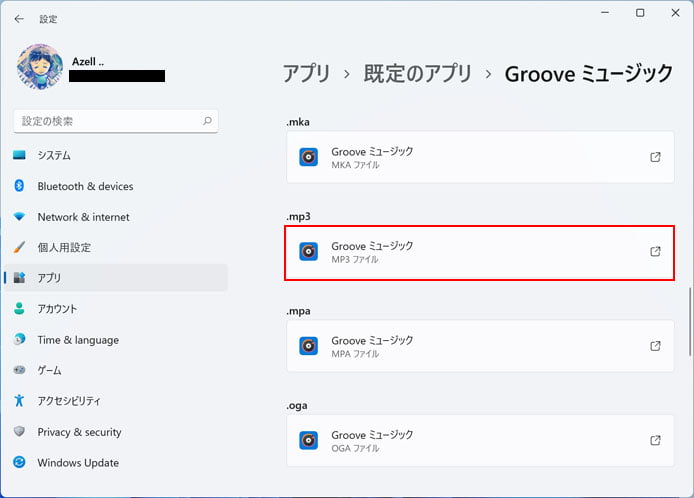Screen dimensions: 694x498
Task: Select アプリ in the sidebar
Action: point(116,278)
